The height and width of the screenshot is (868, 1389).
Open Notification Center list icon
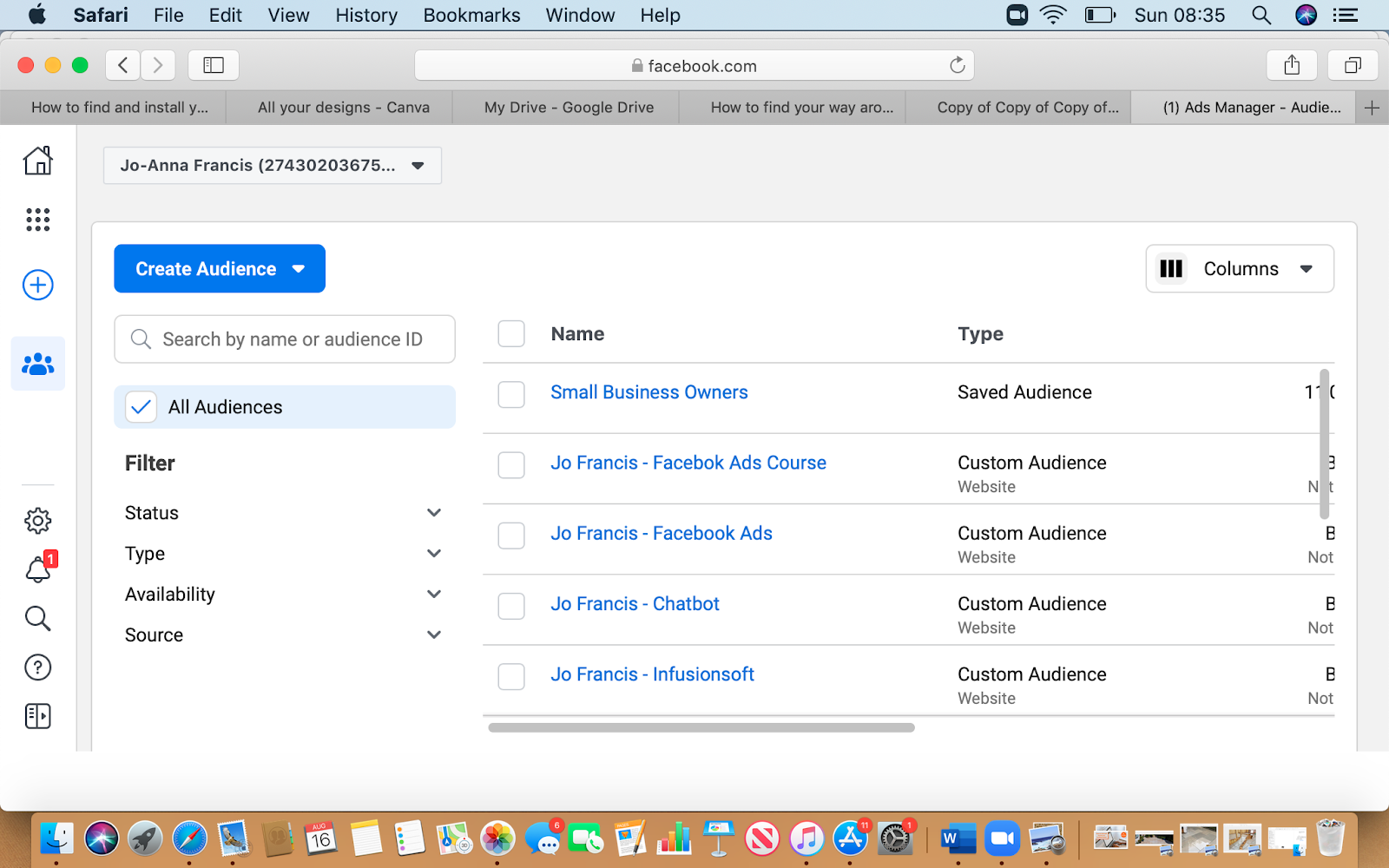click(x=1346, y=15)
